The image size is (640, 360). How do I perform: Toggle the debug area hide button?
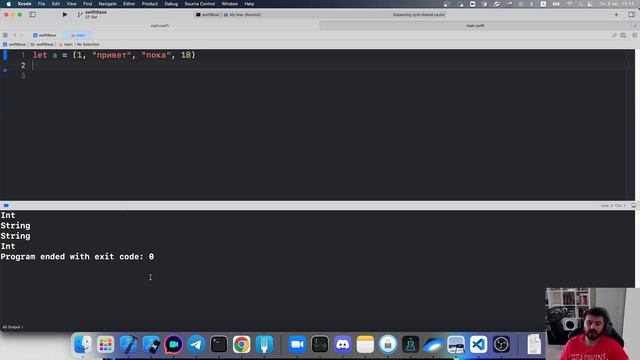click(x=6, y=206)
